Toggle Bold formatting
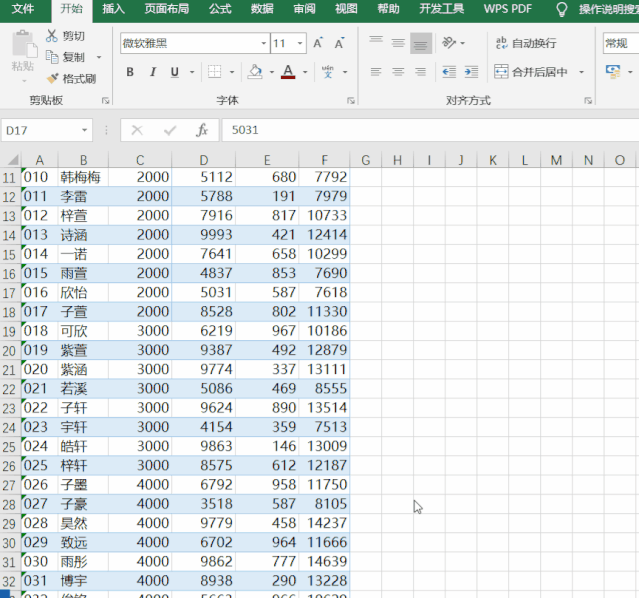639x598 pixels. pyautogui.click(x=130, y=72)
